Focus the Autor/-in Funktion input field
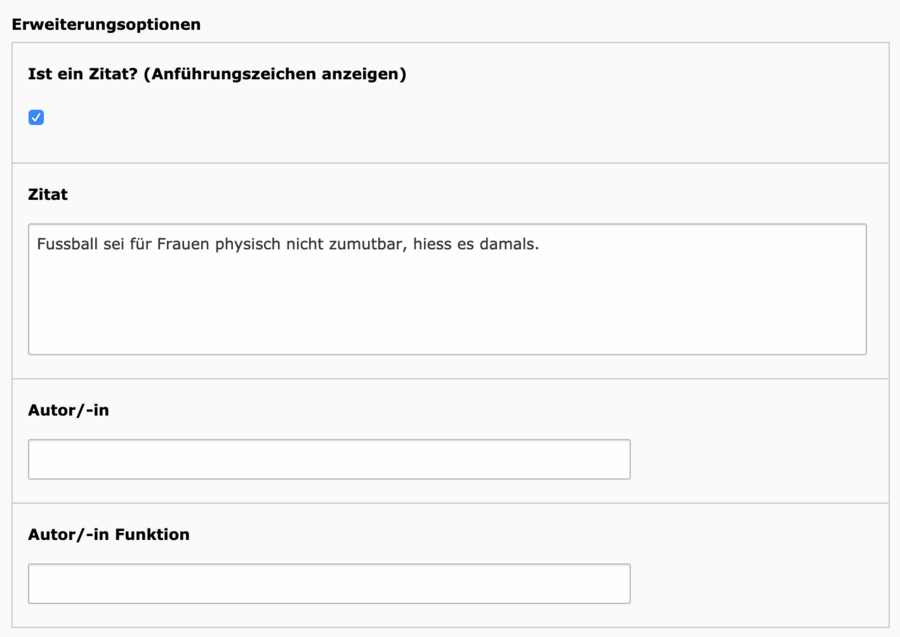The height and width of the screenshot is (637, 900). [329, 584]
